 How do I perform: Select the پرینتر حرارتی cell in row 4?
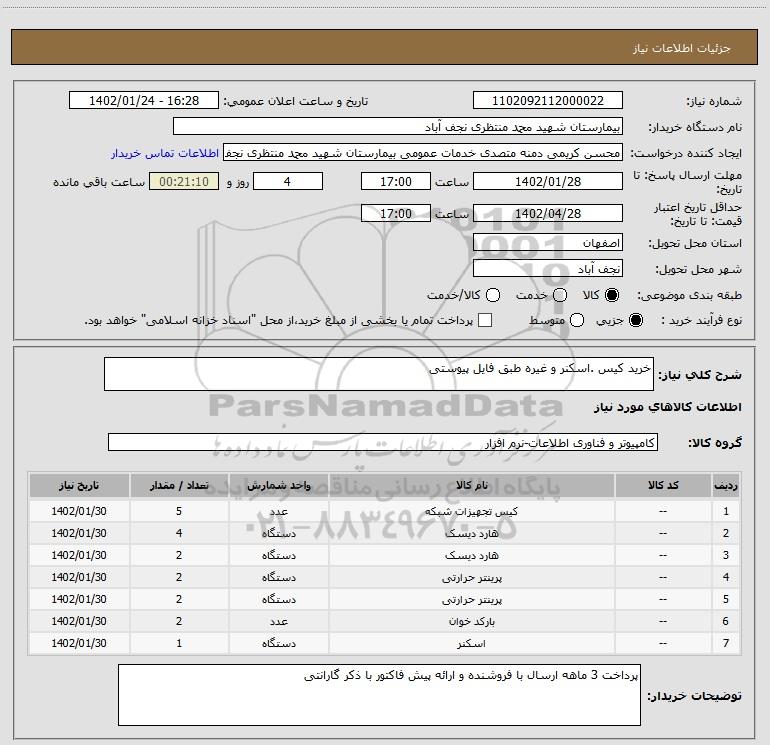[471, 578]
